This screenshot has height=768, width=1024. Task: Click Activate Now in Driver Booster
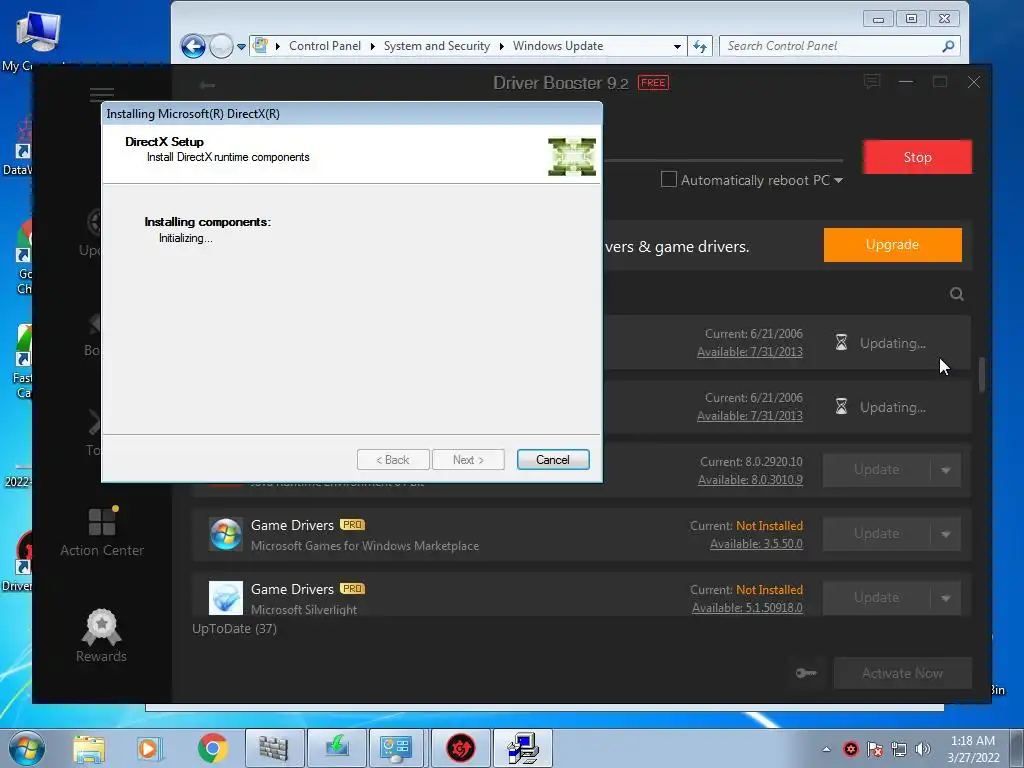[902, 673]
